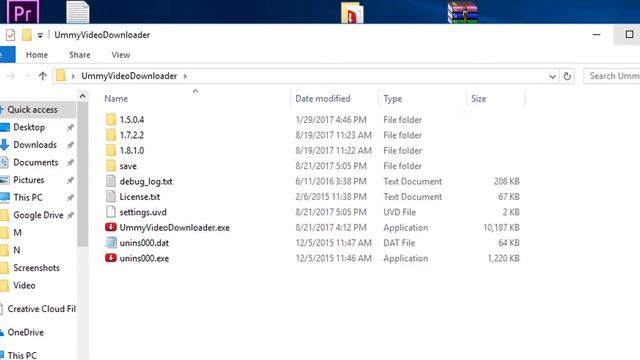Select the DAT File type cell
The width and height of the screenshot is (640, 360).
(x=399, y=243)
